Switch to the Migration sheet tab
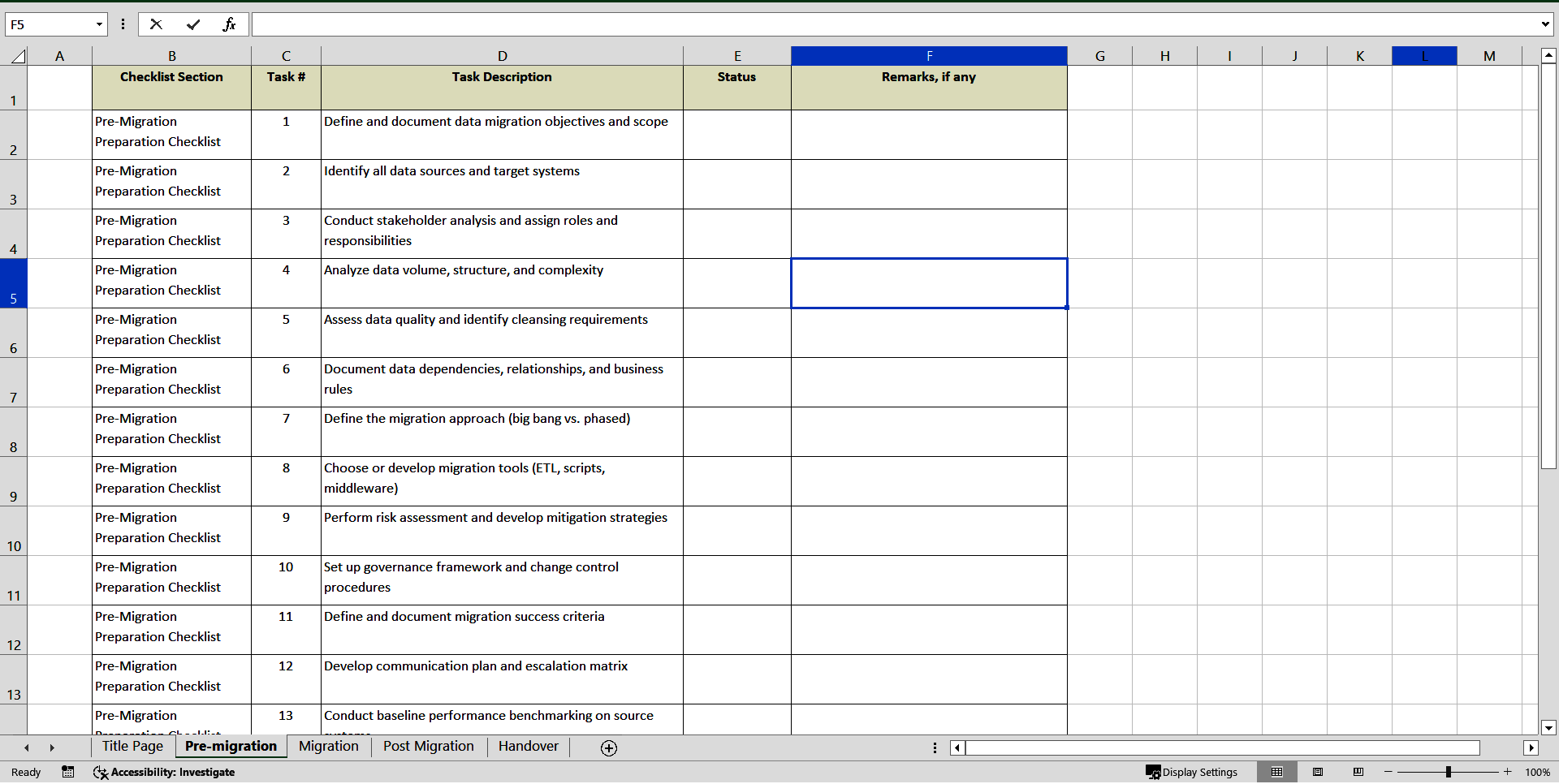This screenshot has height=784, width=1559. pyautogui.click(x=328, y=747)
